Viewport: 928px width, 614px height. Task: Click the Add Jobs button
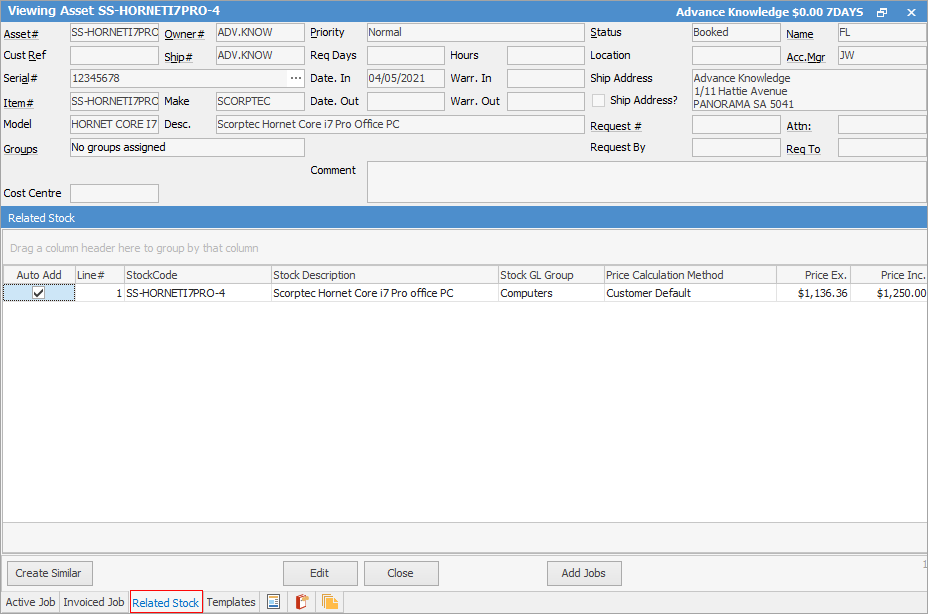[x=584, y=573]
